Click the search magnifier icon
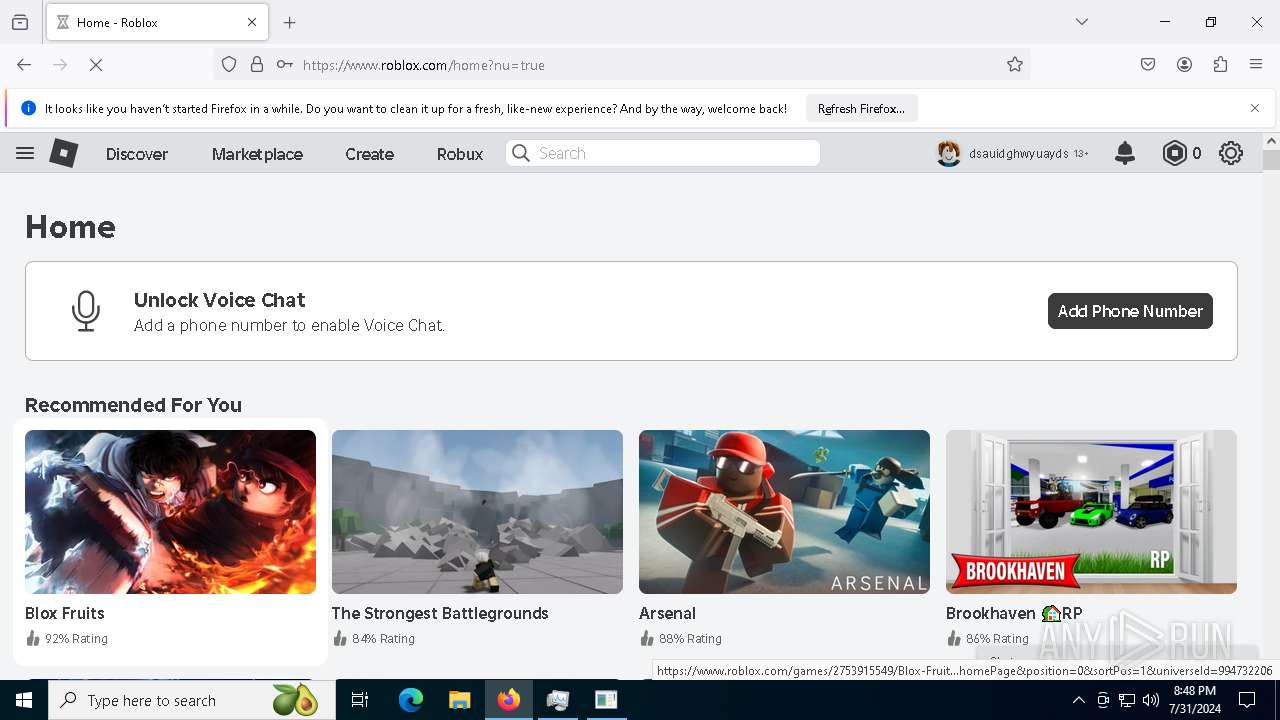 (520, 153)
